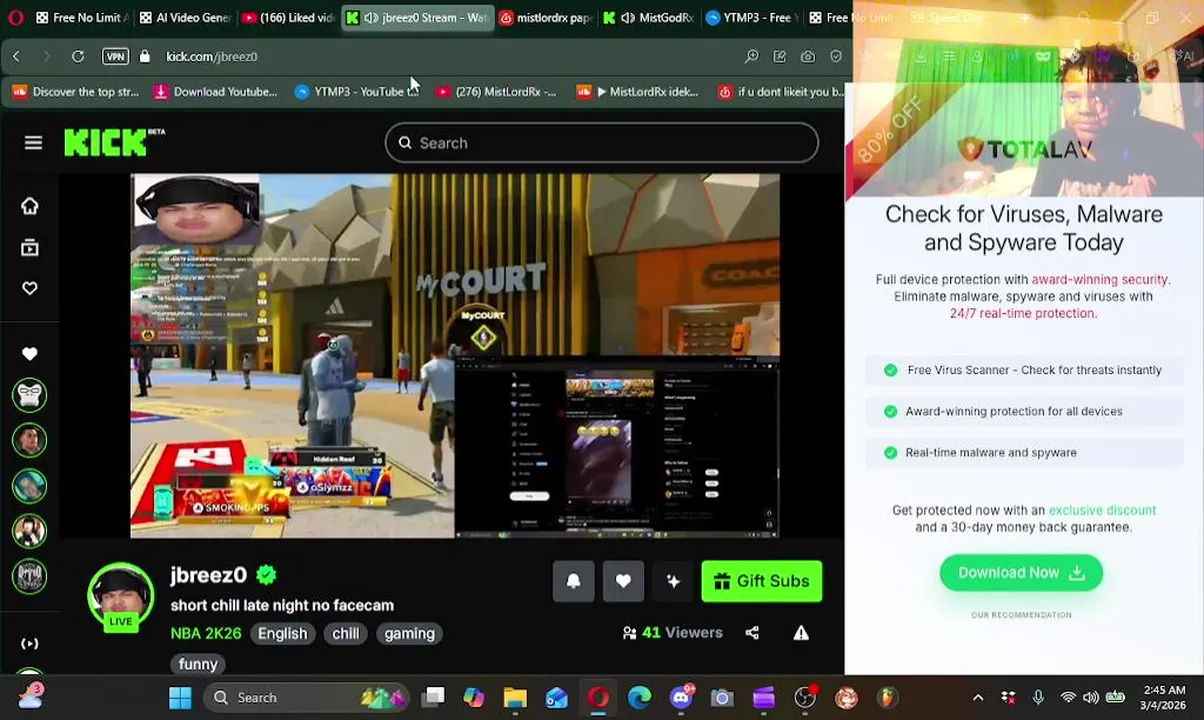Switch to Free No Limit tab
Viewport: 1204px width, 720px height.
click(x=81, y=18)
